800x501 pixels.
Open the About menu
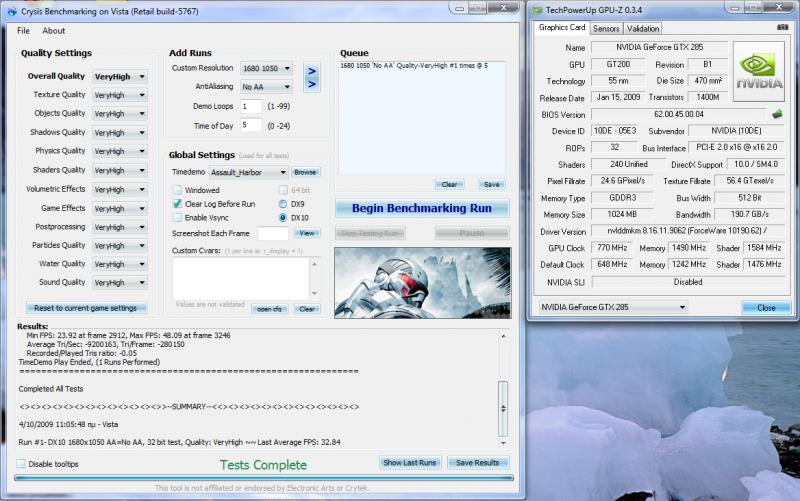pos(54,31)
